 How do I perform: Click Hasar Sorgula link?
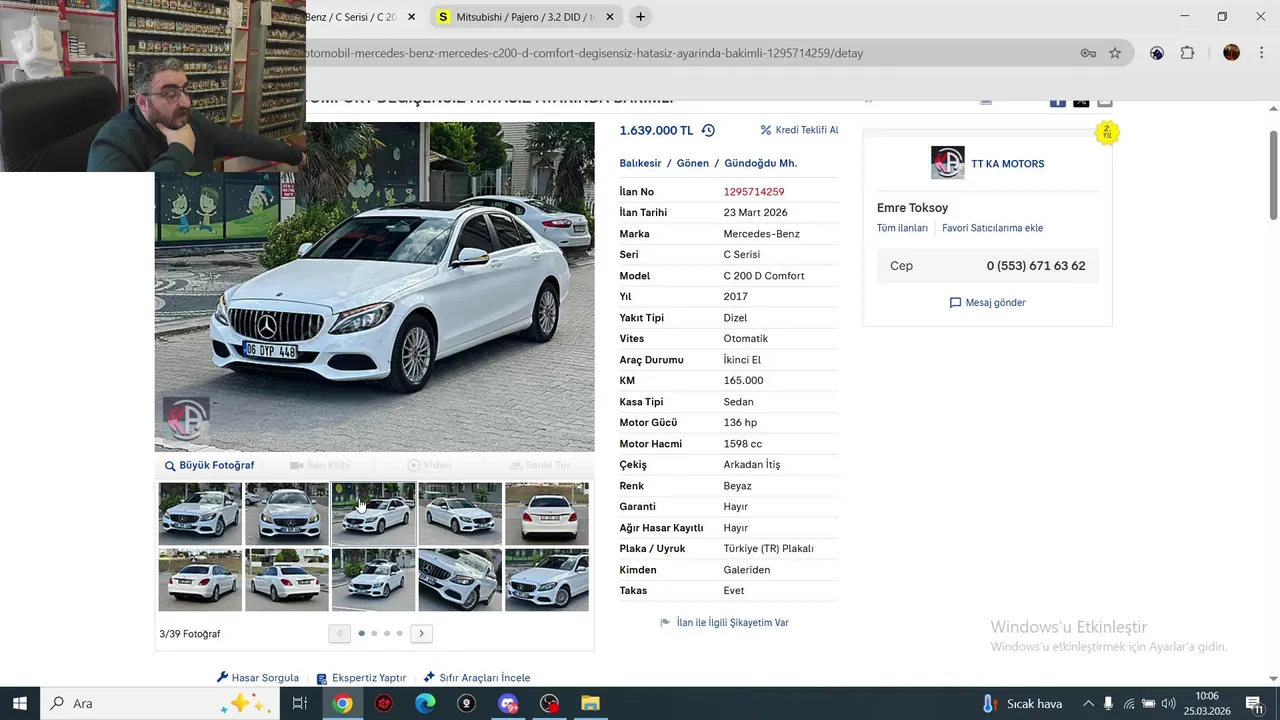click(258, 678)
